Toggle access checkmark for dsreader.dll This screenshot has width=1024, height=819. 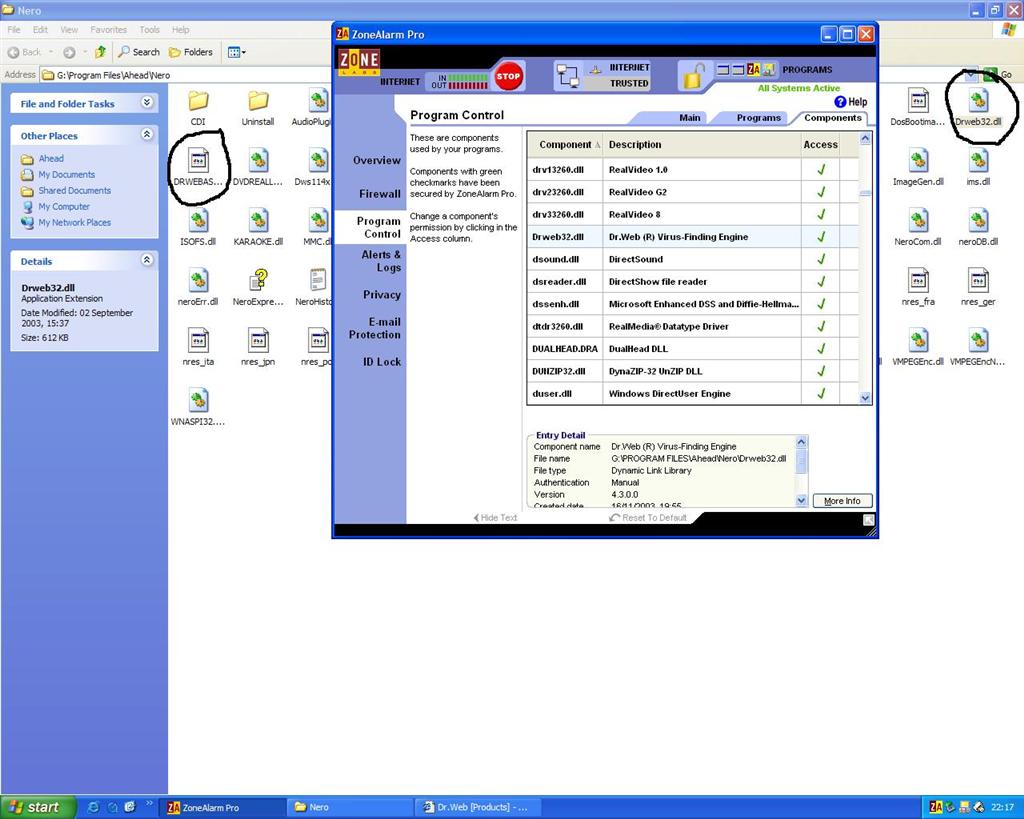tap(821, 281)
